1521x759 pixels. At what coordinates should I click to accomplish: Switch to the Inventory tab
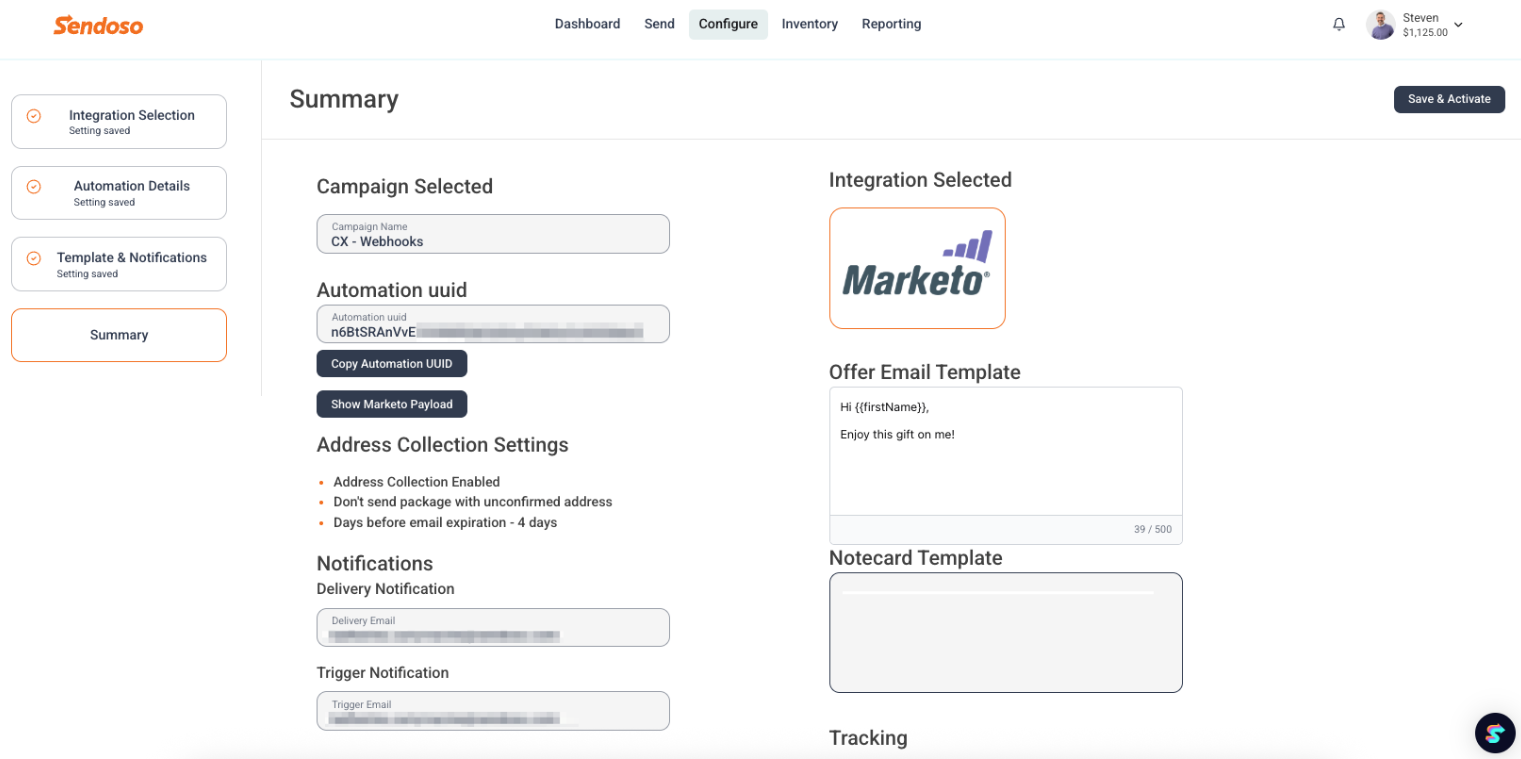(809, 24)
